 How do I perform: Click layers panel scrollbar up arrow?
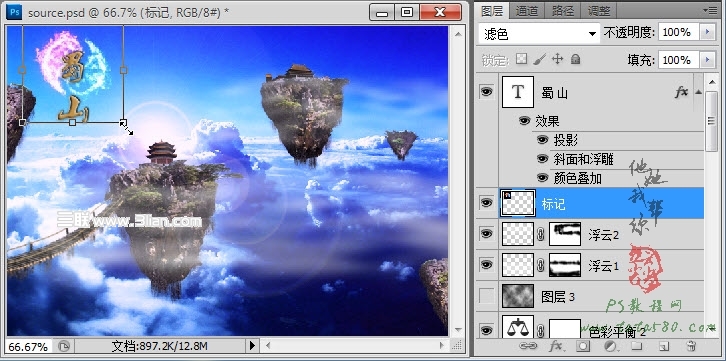711,81
